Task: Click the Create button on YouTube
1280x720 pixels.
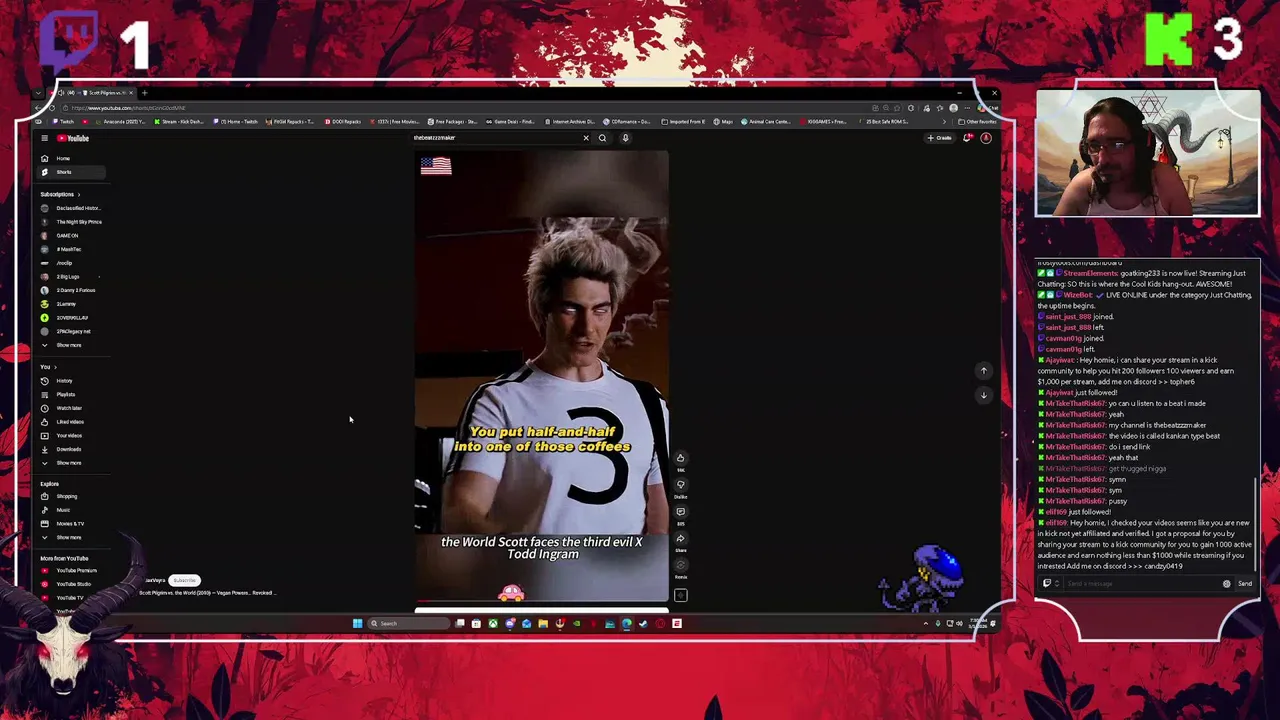Action: [940, 138]
